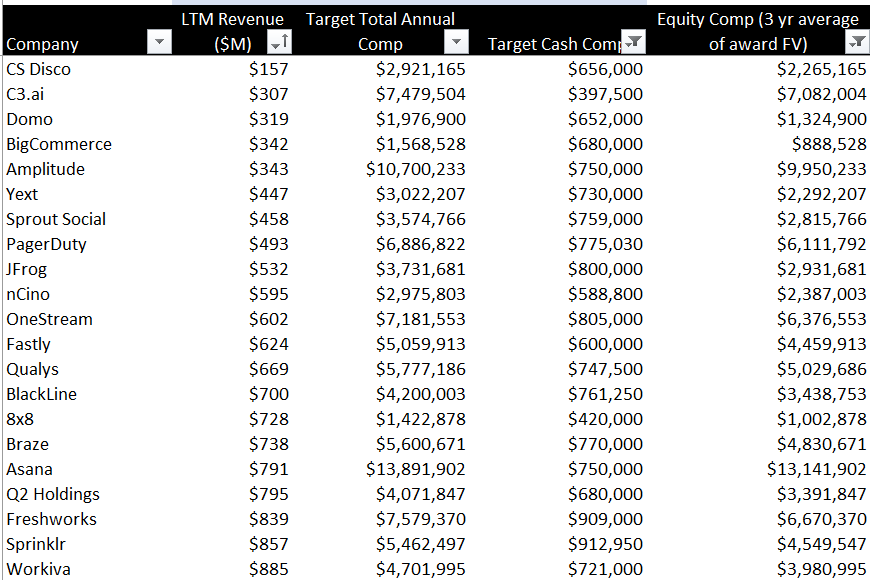Open the Company column filter dropdown
This screenshot has height=580, width=870.
click(x=159, y=42)
